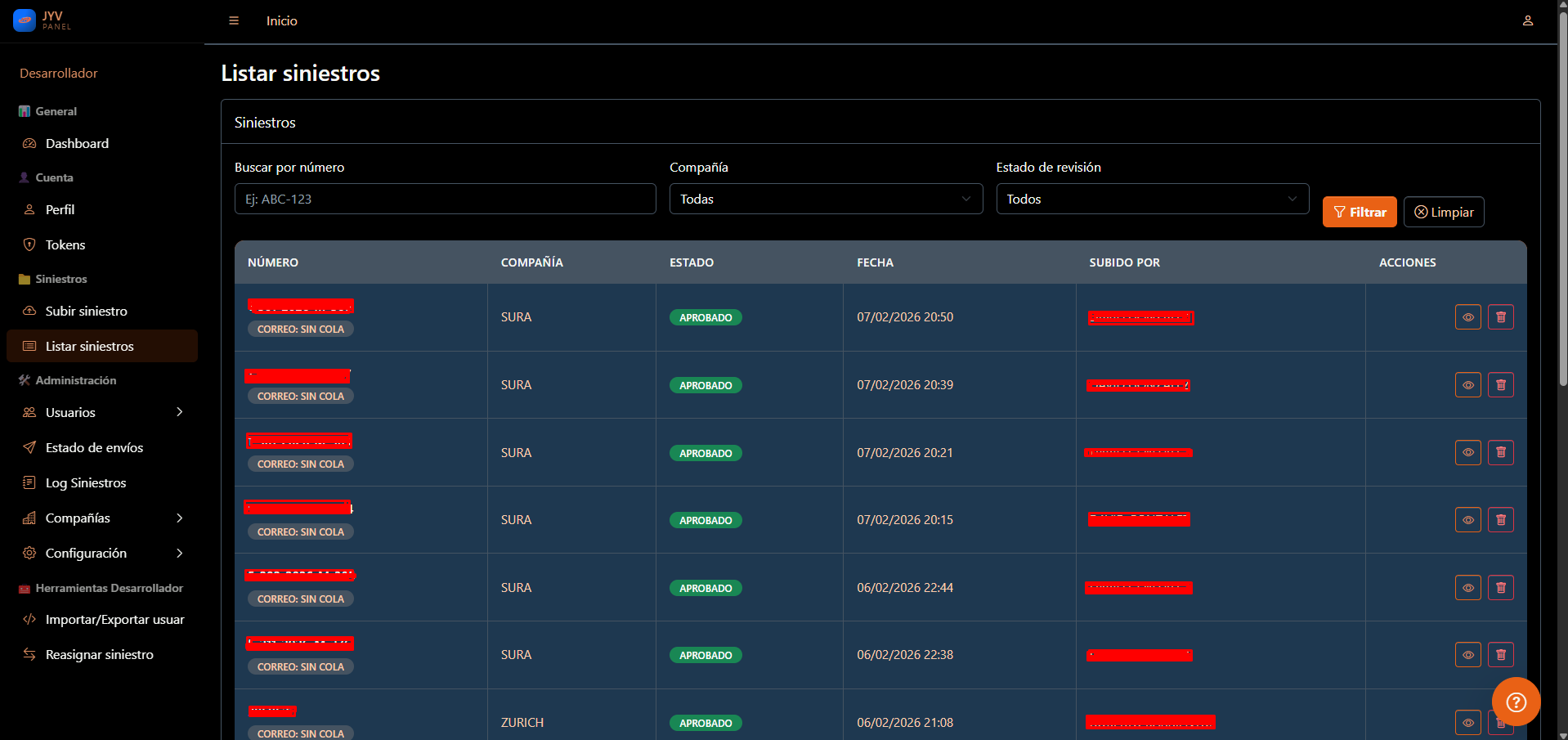Go to Subir siniestro
Viewport: 1568px width, 740px height.
coord(86,312)
